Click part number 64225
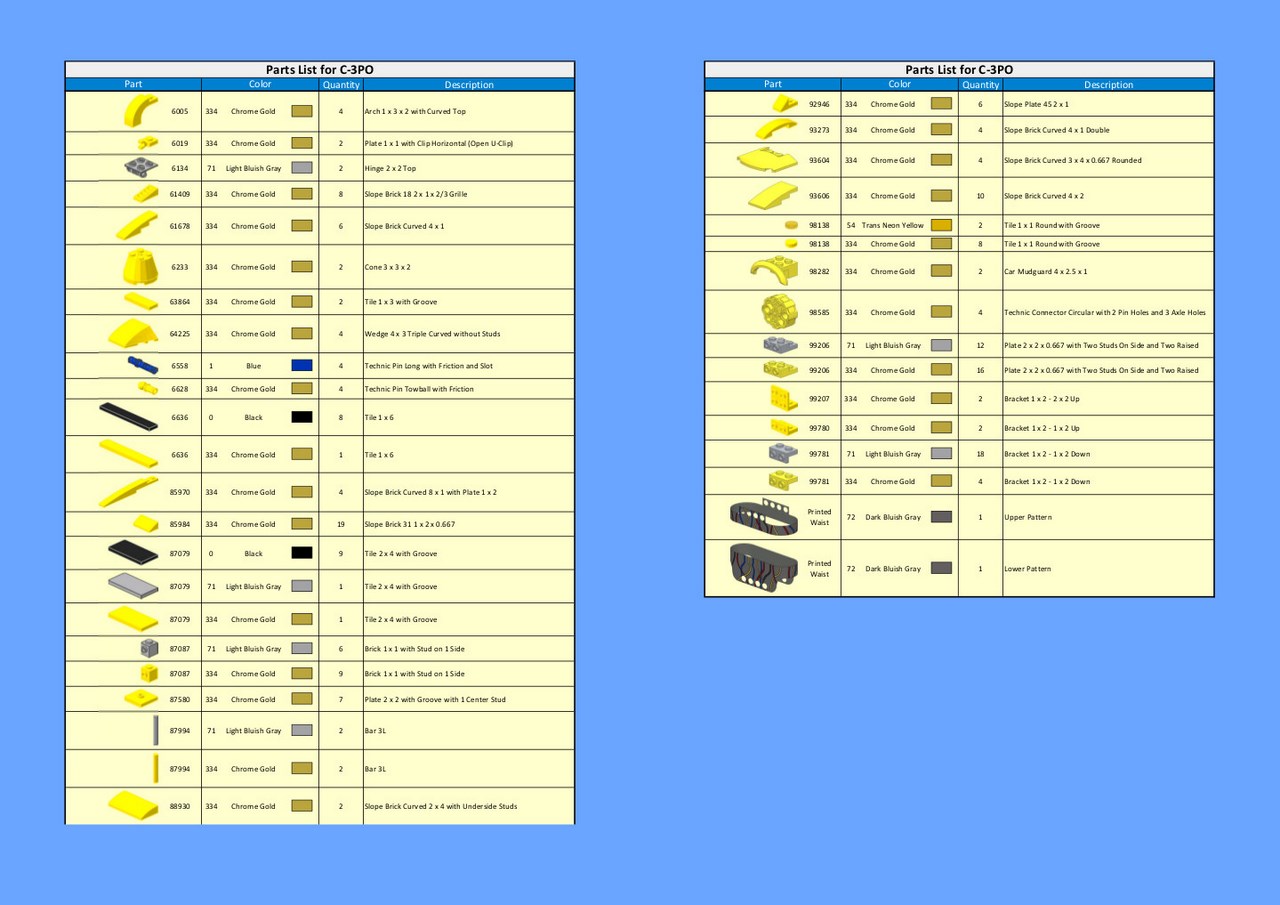Viewport: 1280px width, 905px height. (x=180, y=334)
